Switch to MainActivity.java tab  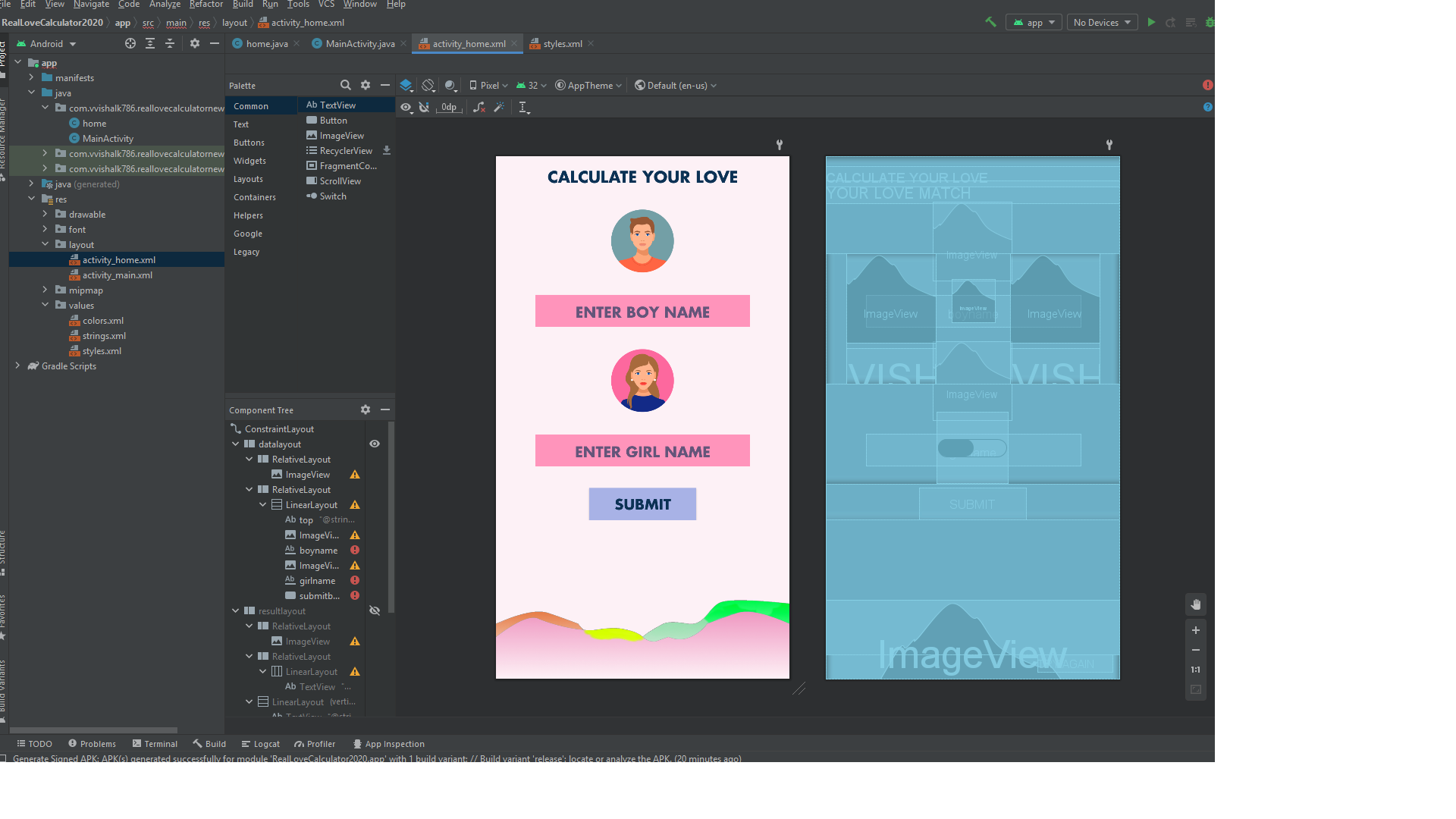[x=359, y=43]
